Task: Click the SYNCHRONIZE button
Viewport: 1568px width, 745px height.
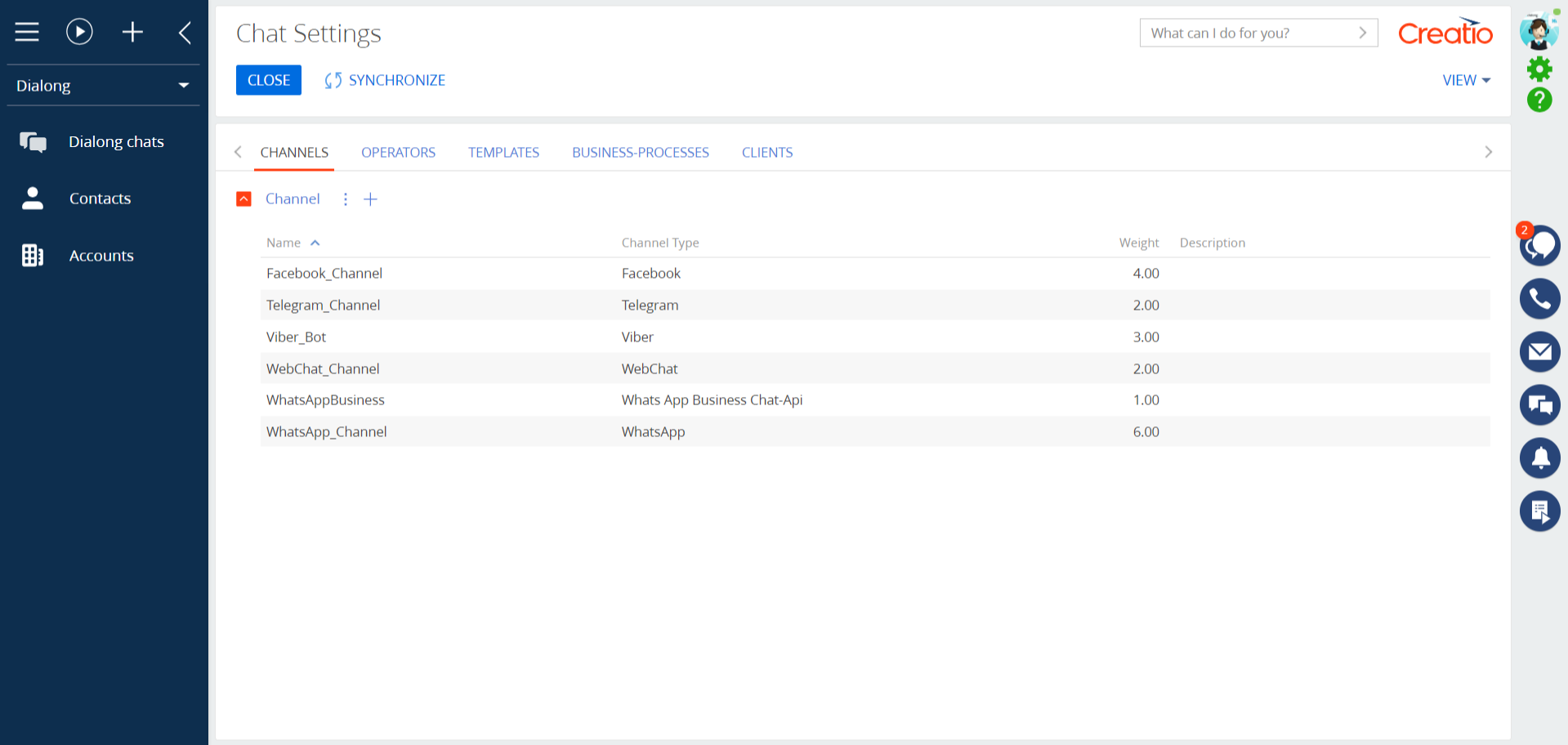Action: [x=385, y=80]
